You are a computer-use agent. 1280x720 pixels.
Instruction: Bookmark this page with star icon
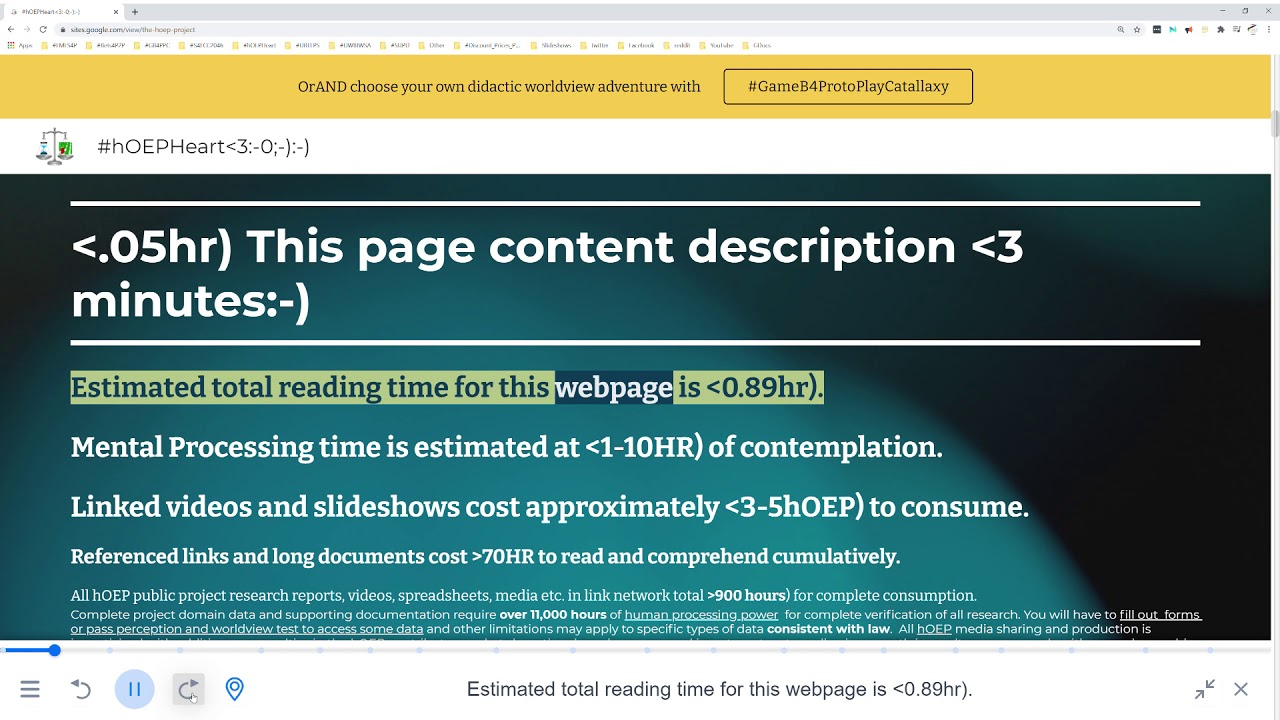(1137, 30)
